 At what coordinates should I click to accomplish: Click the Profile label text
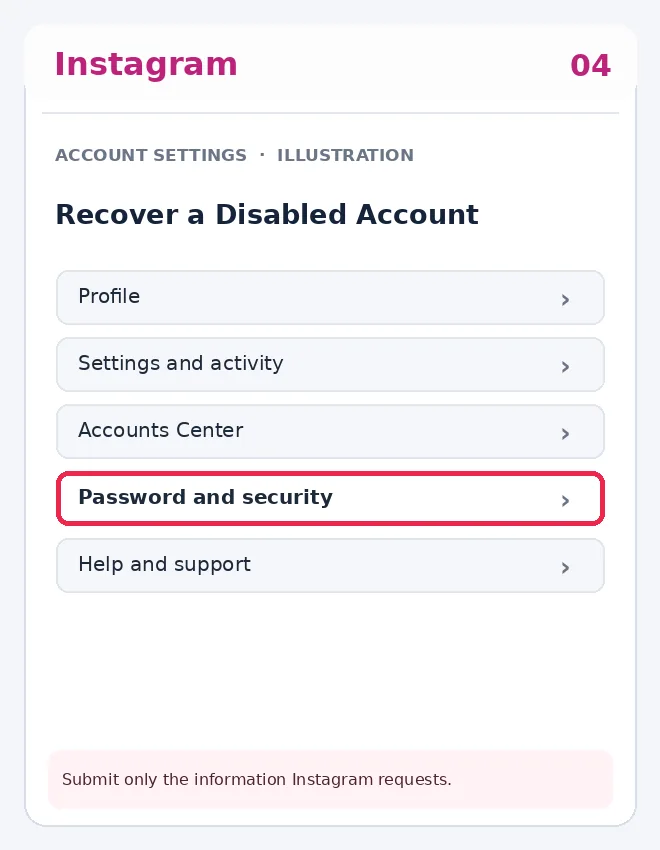[109, 296]
